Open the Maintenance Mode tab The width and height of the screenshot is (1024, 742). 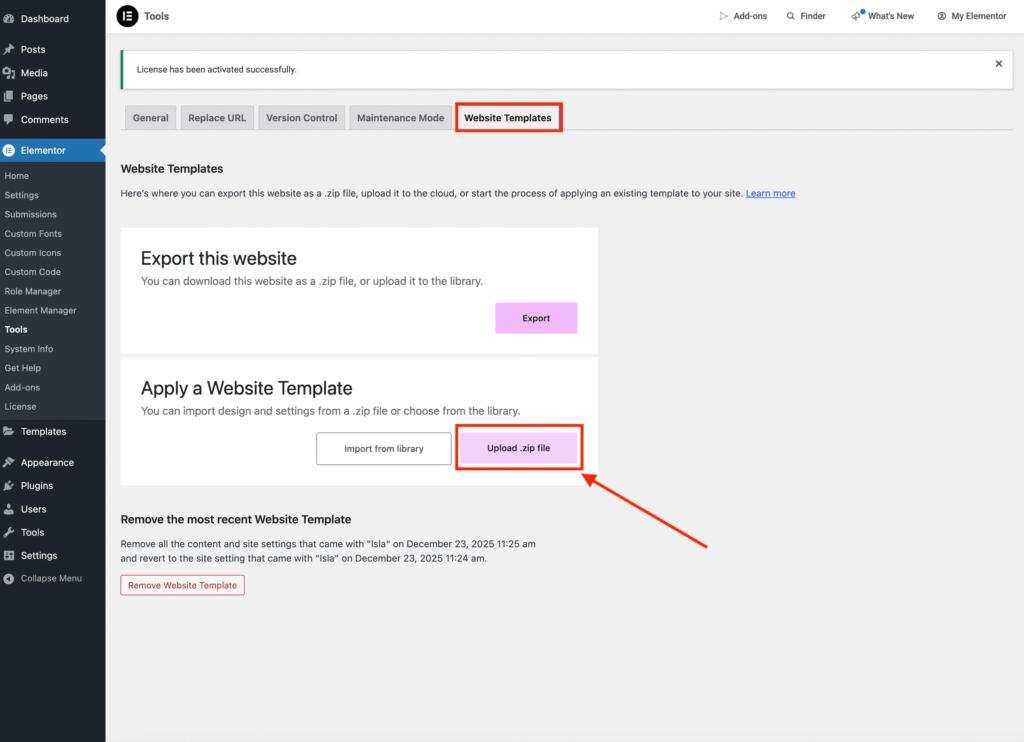[x=400, y=118]
